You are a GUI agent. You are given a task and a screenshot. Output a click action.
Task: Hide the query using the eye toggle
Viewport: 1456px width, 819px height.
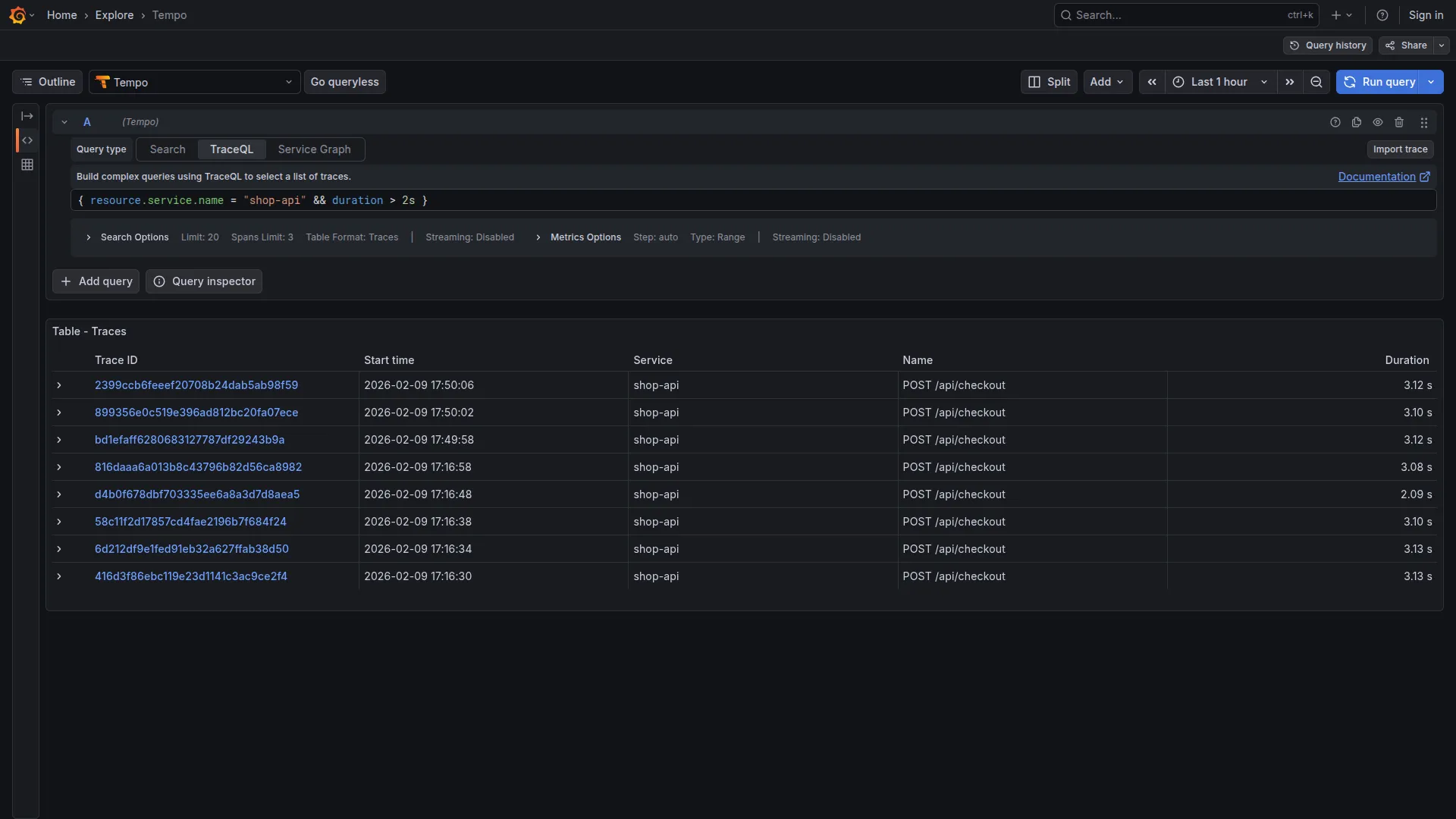pyautogui.click(x=1378, y=121)
